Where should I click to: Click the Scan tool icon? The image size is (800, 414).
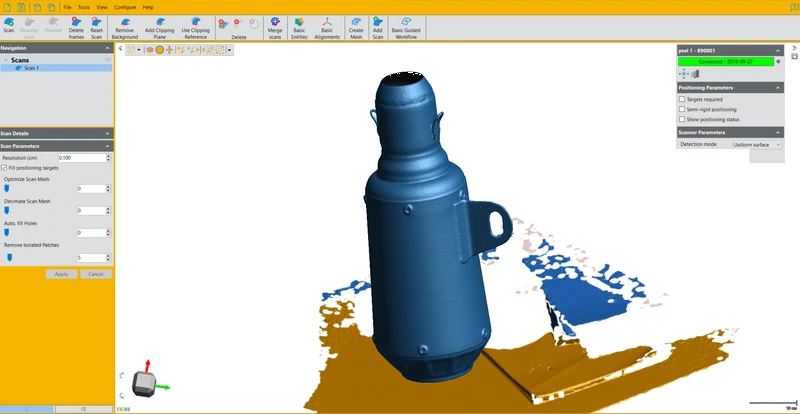pos(9,26)
